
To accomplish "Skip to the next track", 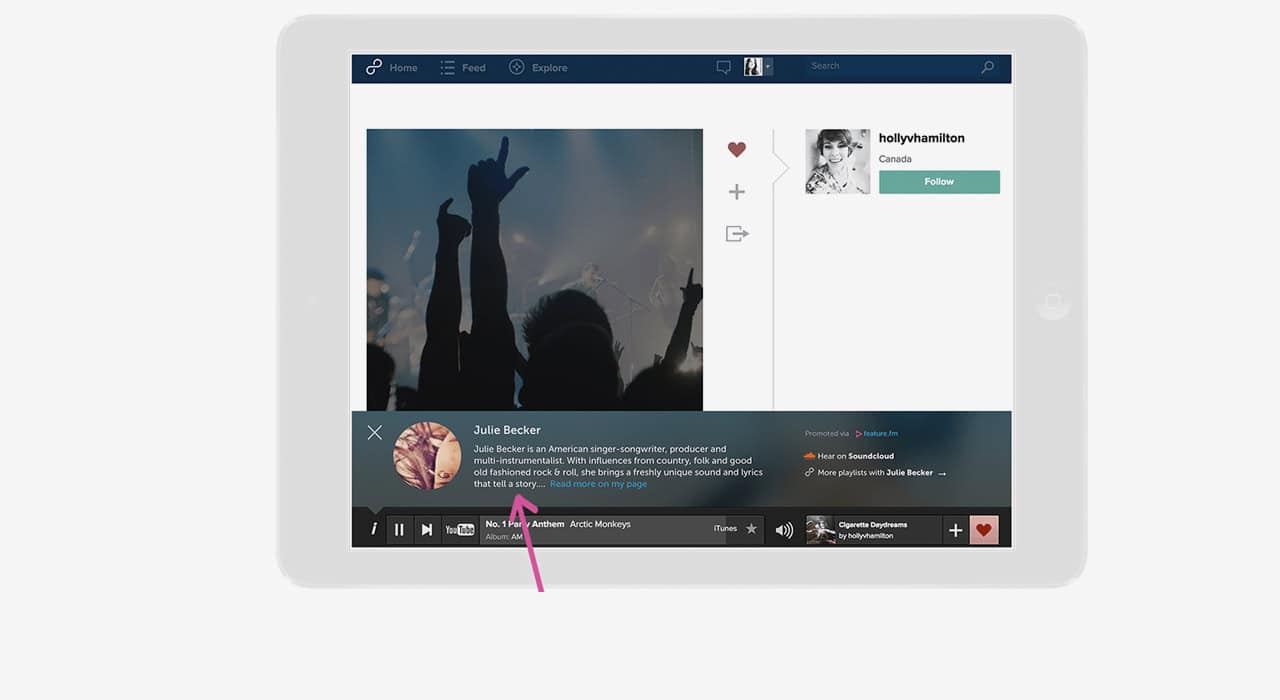I will 428,529.
